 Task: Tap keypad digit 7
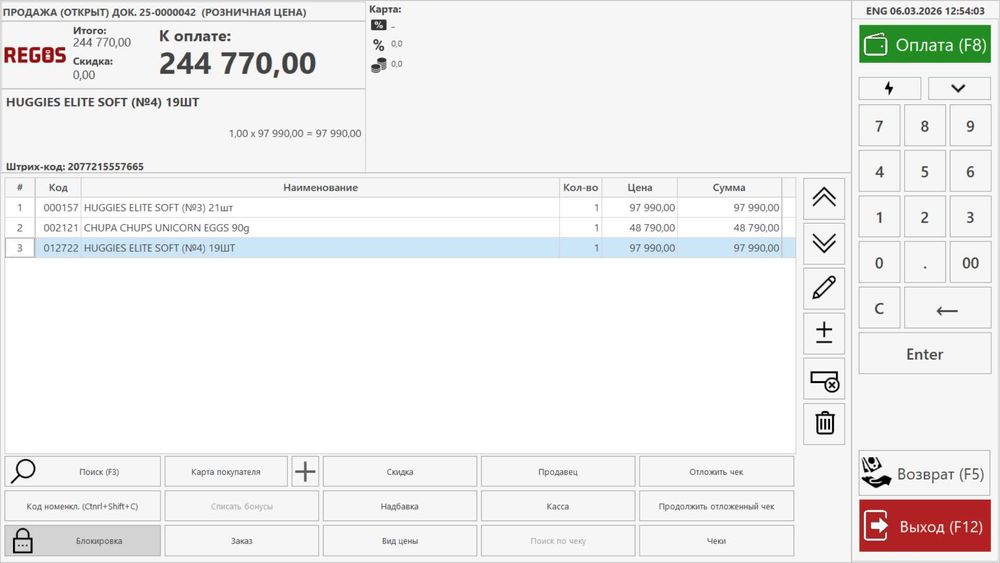[879, 126]
